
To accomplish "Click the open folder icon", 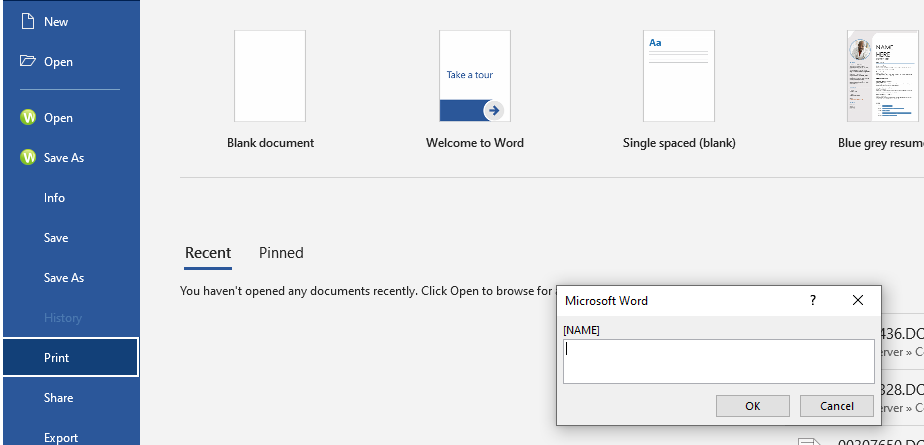I will tap(28, 61).
